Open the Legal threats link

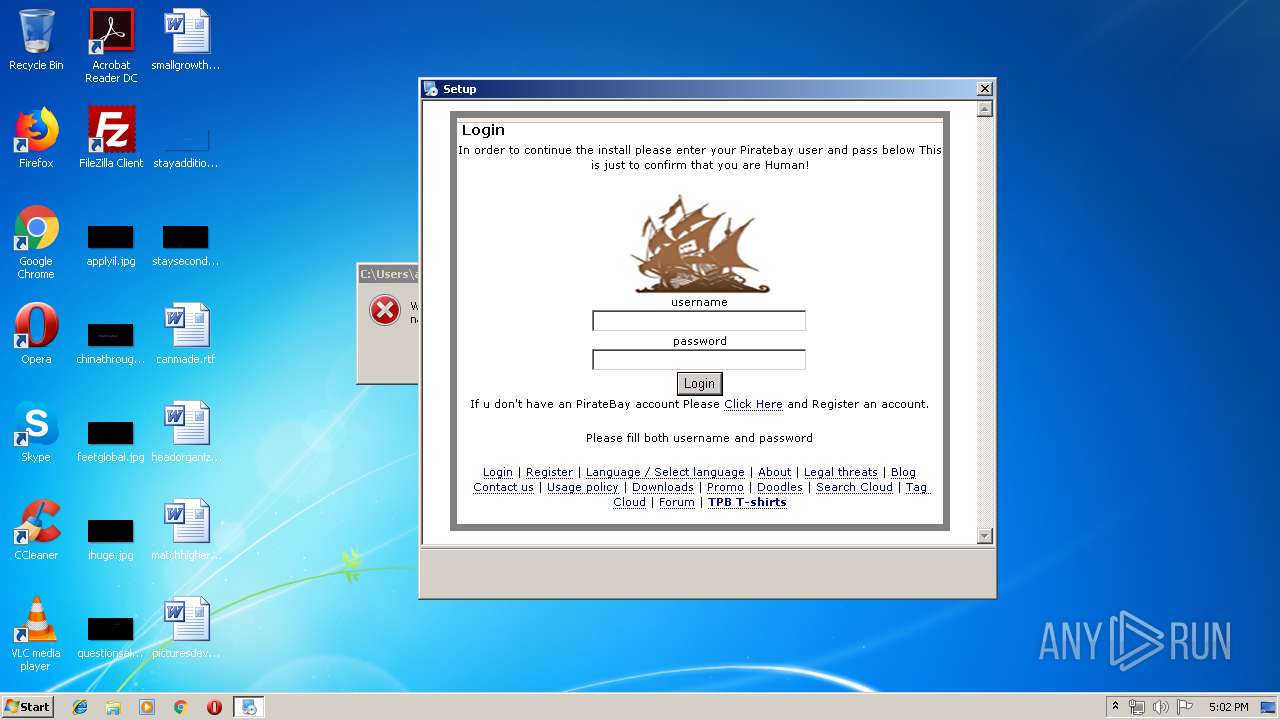pos(840,472)
